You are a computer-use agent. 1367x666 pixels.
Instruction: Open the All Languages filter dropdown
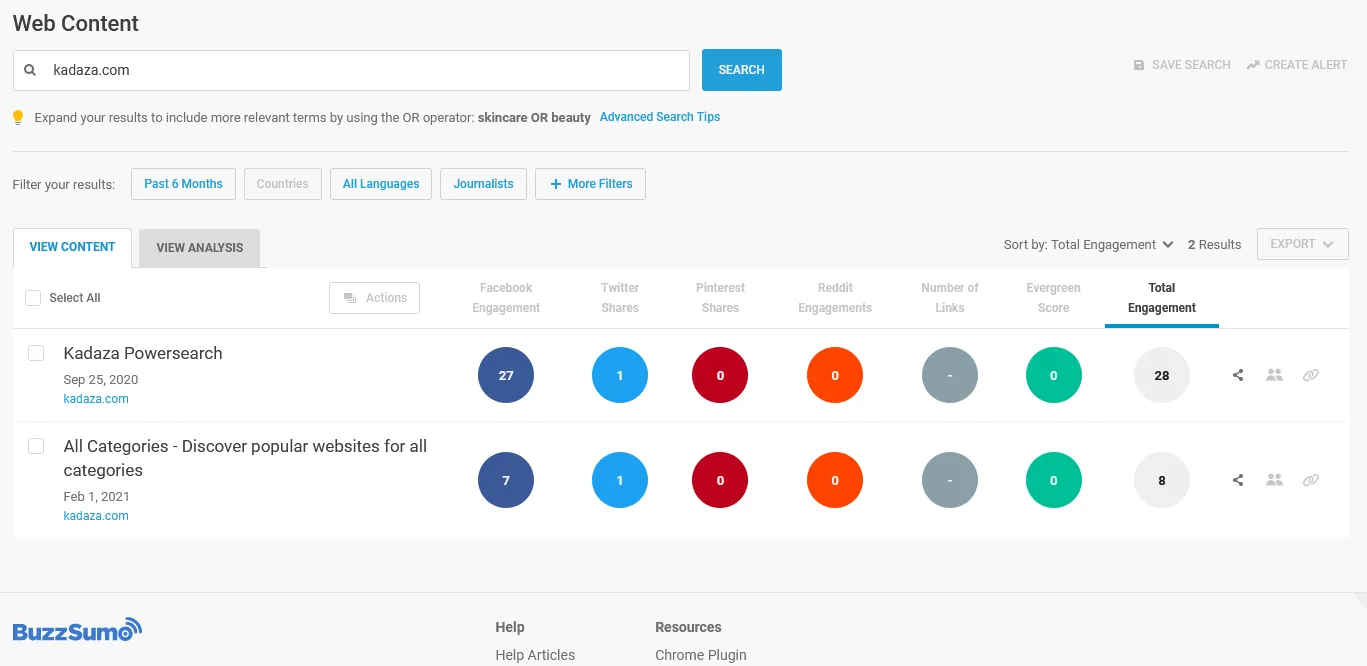point(381,184)
